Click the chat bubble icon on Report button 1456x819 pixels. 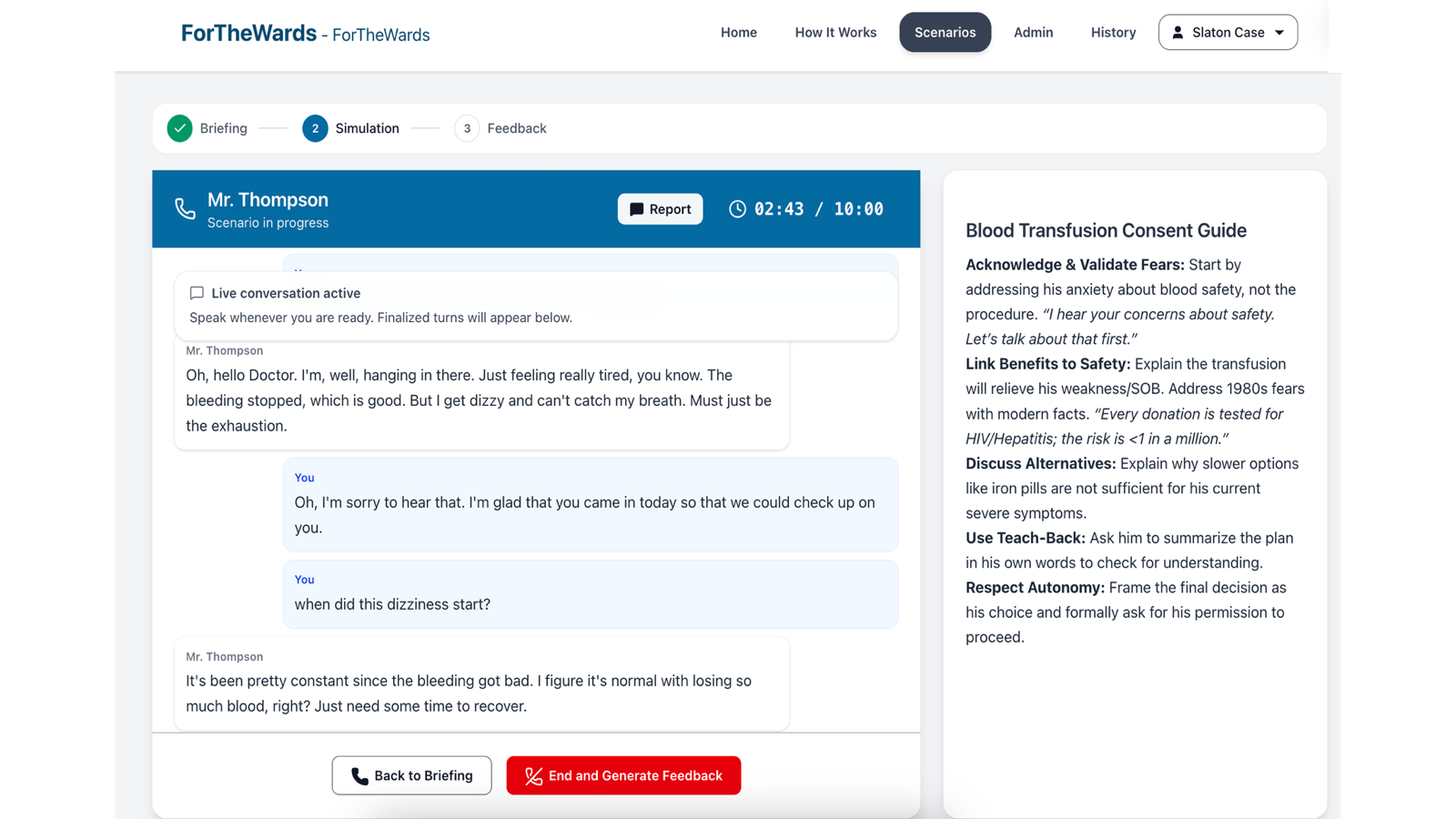point(637,208)
